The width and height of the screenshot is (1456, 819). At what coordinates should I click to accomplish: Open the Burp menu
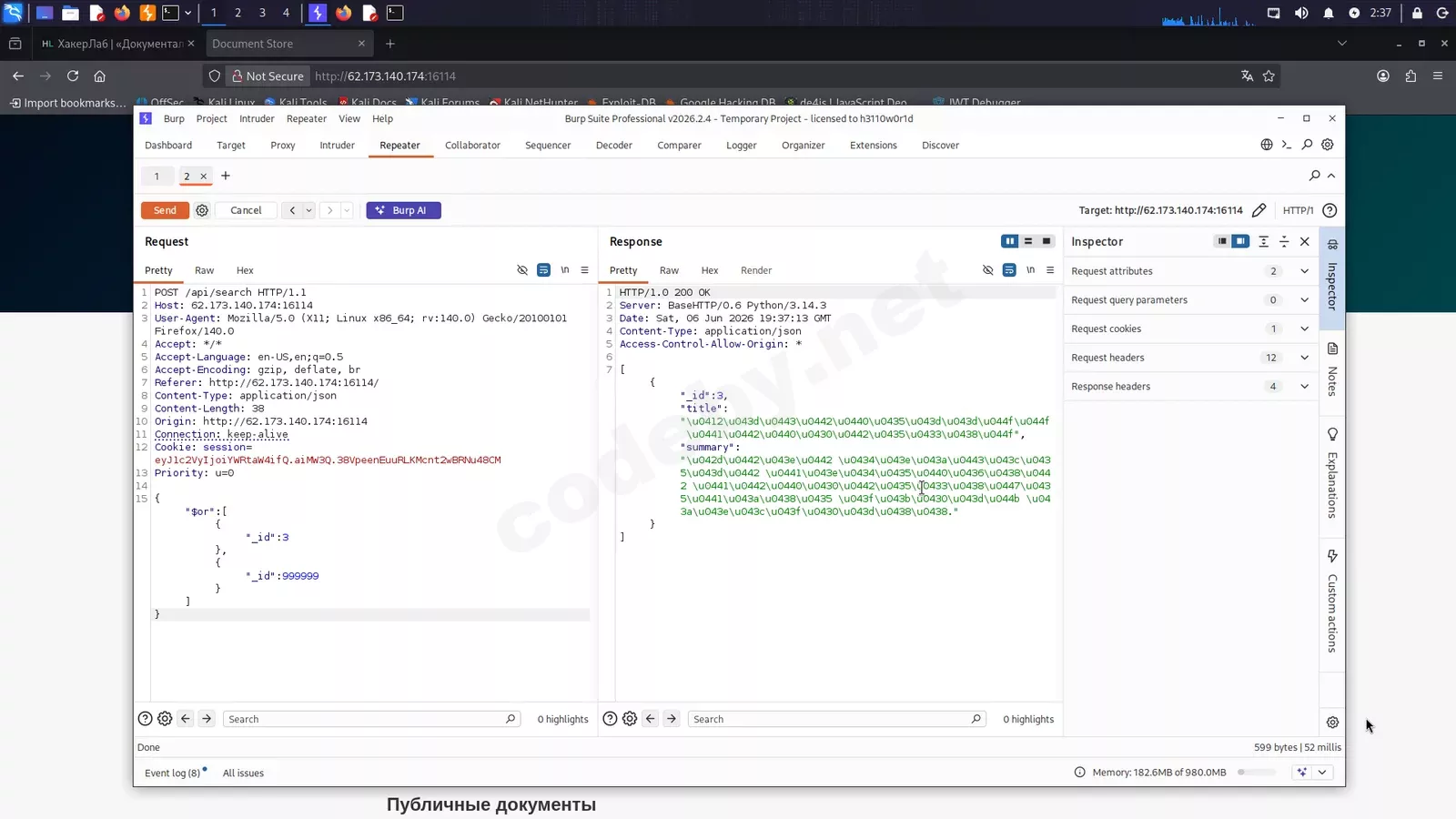pos(174,118)
